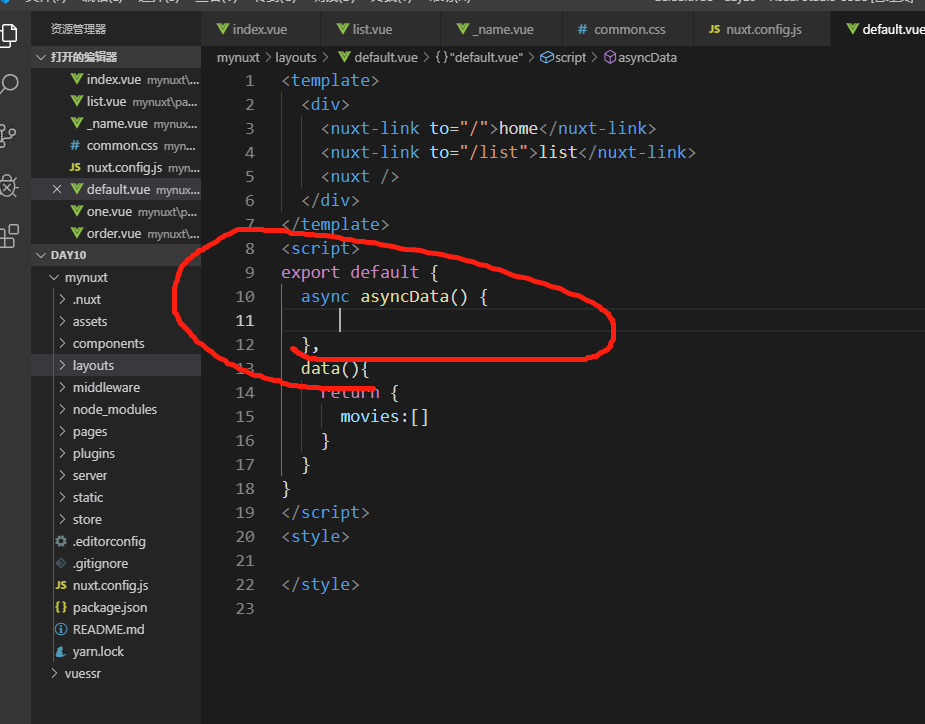The height and width of the screenshot is (724, 925).
Task: Switch to the list.vue tab
Action: [x=380, y=29]
